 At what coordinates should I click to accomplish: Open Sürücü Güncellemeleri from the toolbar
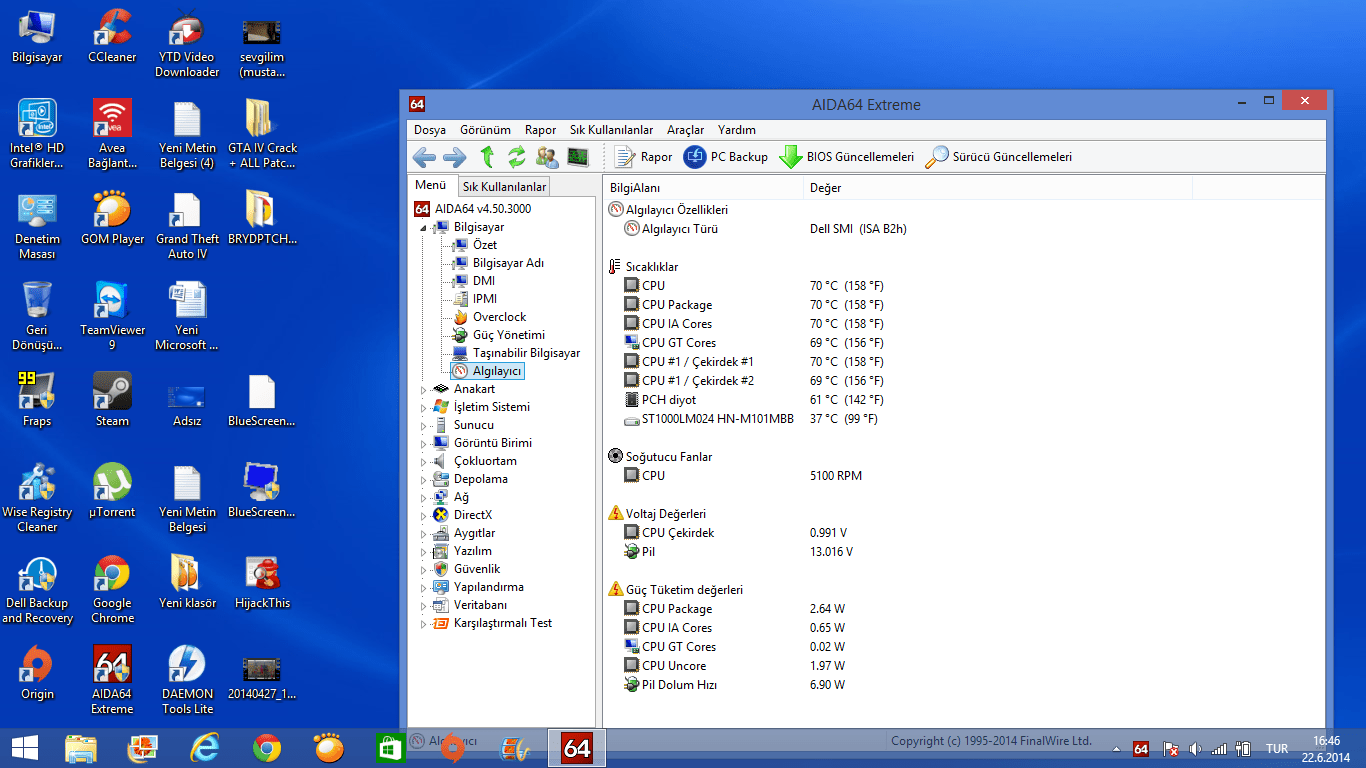1001,156
